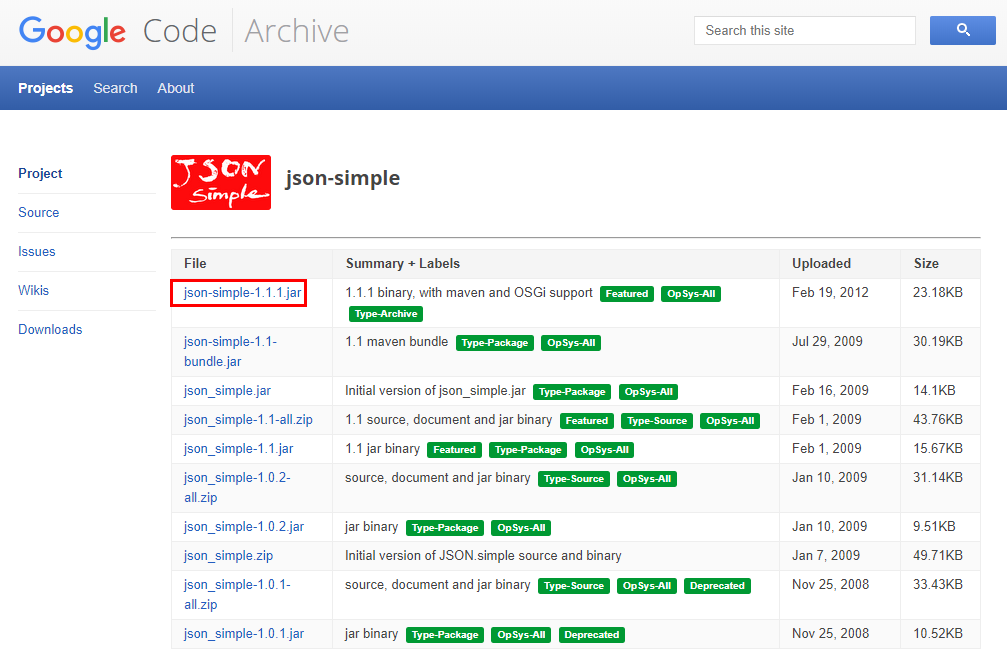1007x669 pixels.
Task: Click the 23.18KB size value
Action: pyautogui.click(x=938, y=292)
